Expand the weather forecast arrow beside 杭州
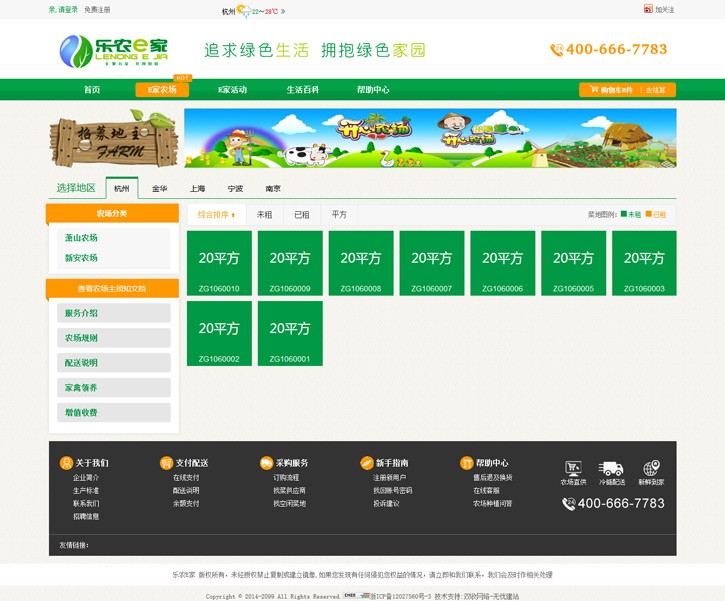This screenshot has height=601, width=725. [283, 12]
